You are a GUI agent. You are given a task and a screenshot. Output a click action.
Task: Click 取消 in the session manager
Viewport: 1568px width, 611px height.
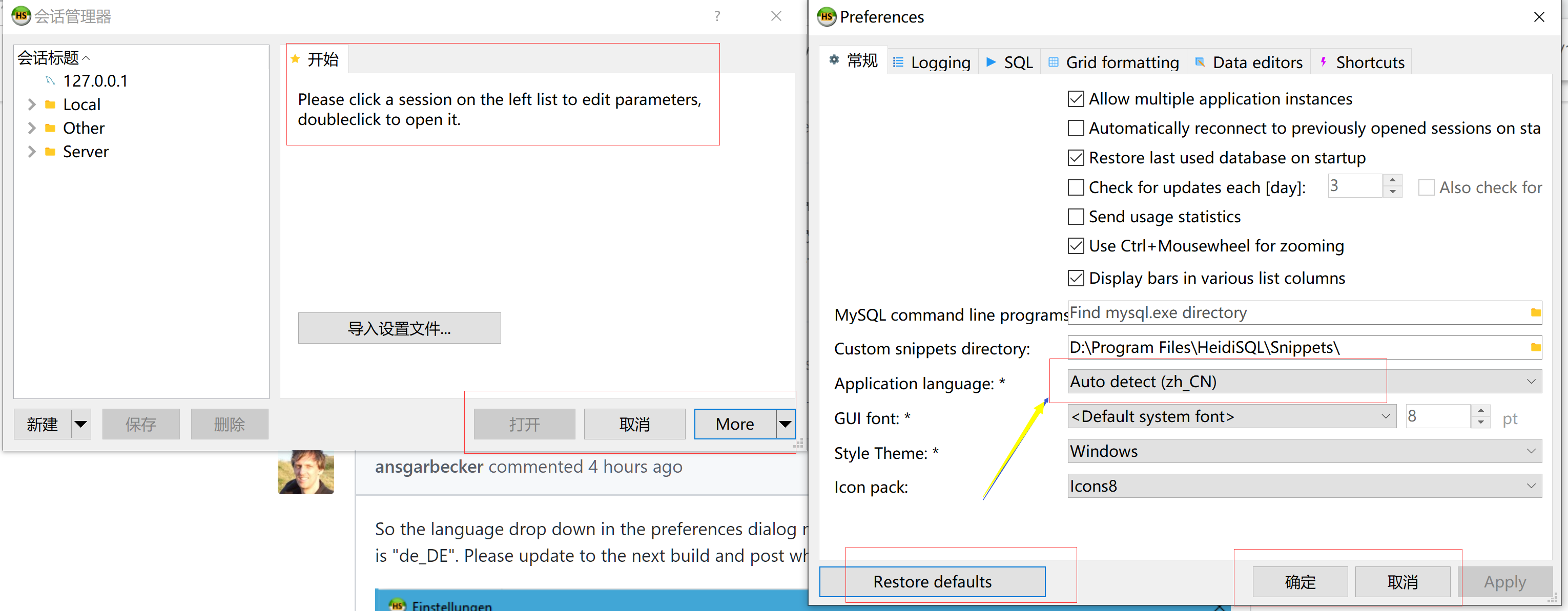(x=634, y=424)
